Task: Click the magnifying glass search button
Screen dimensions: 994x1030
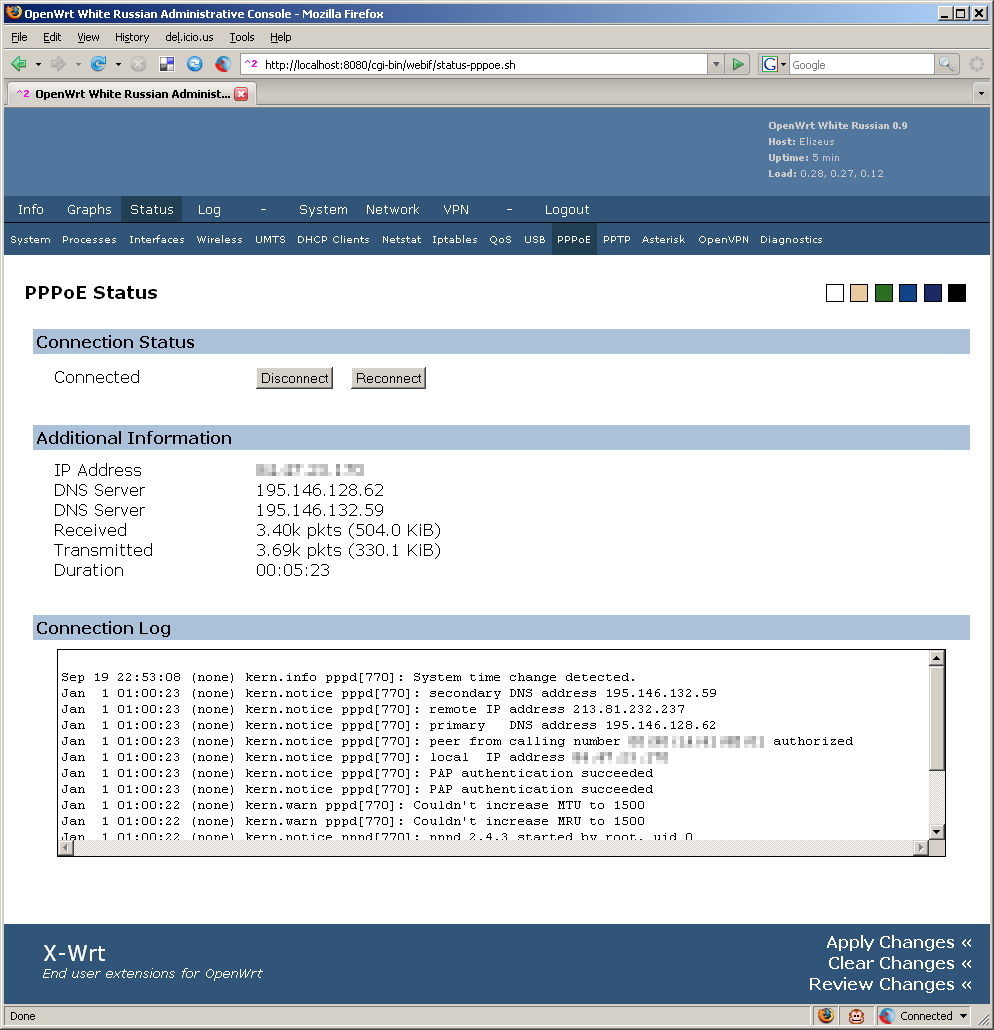Action: [946, 64]
